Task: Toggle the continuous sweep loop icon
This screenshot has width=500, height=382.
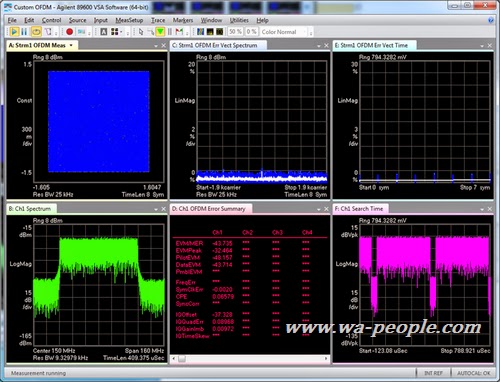Action: (36, 32)
